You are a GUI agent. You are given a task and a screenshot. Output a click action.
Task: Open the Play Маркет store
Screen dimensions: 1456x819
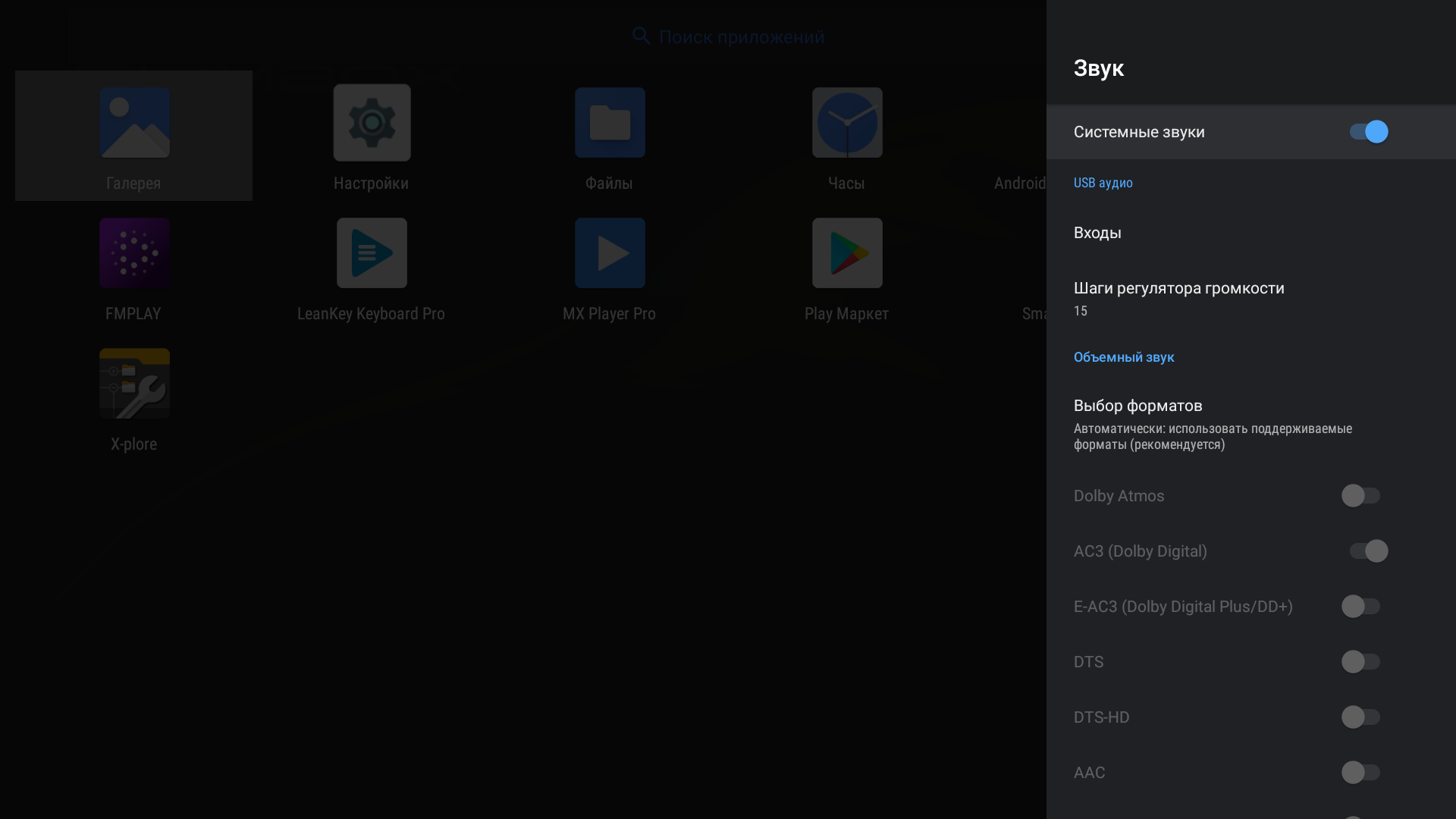[847, 253]
